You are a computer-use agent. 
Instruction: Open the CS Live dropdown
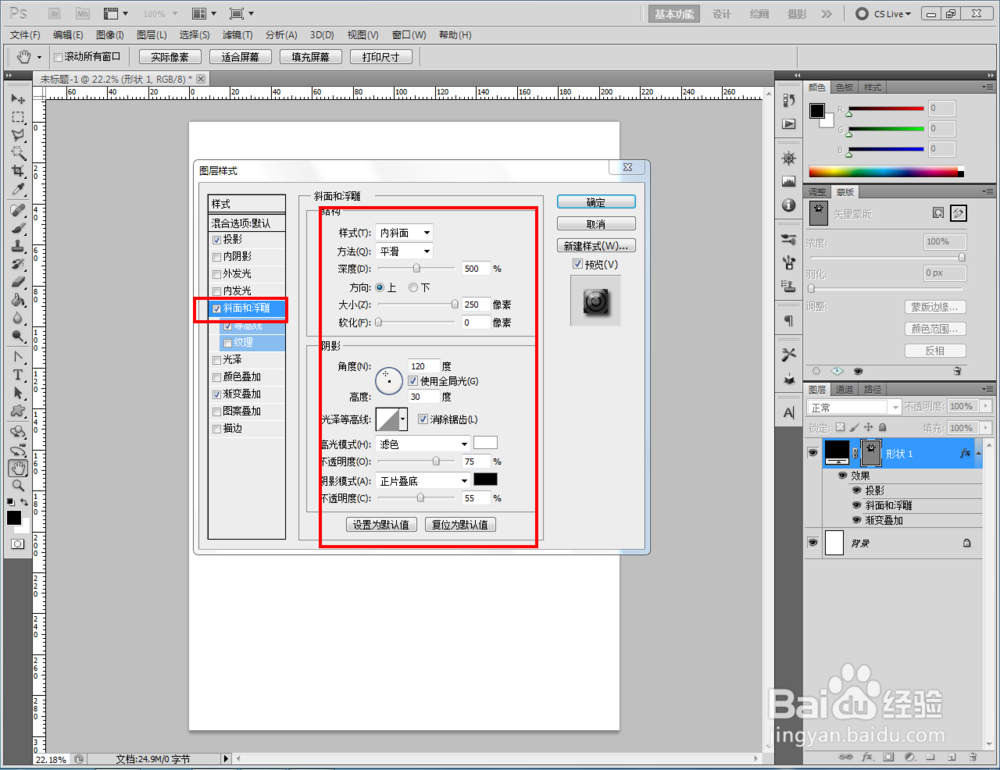click(x=884, y=13)
